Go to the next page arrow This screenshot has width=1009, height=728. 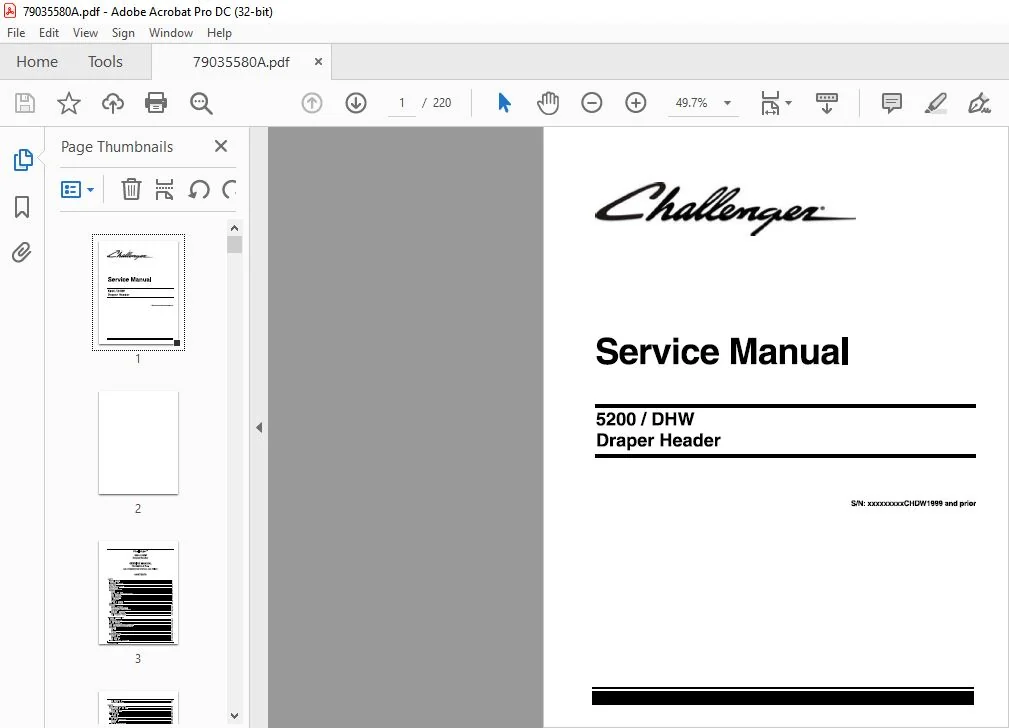click(x=356, y=103)
